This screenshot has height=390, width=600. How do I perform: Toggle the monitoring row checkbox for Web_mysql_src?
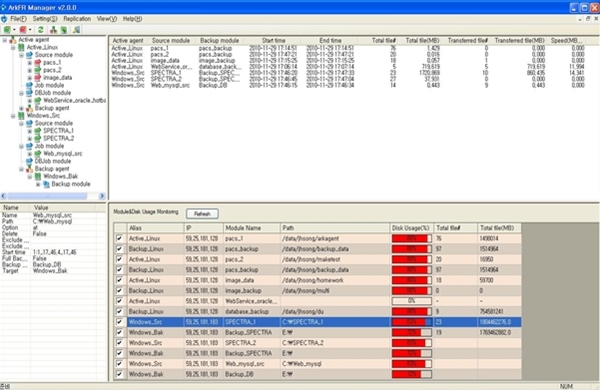coord(119,364)
